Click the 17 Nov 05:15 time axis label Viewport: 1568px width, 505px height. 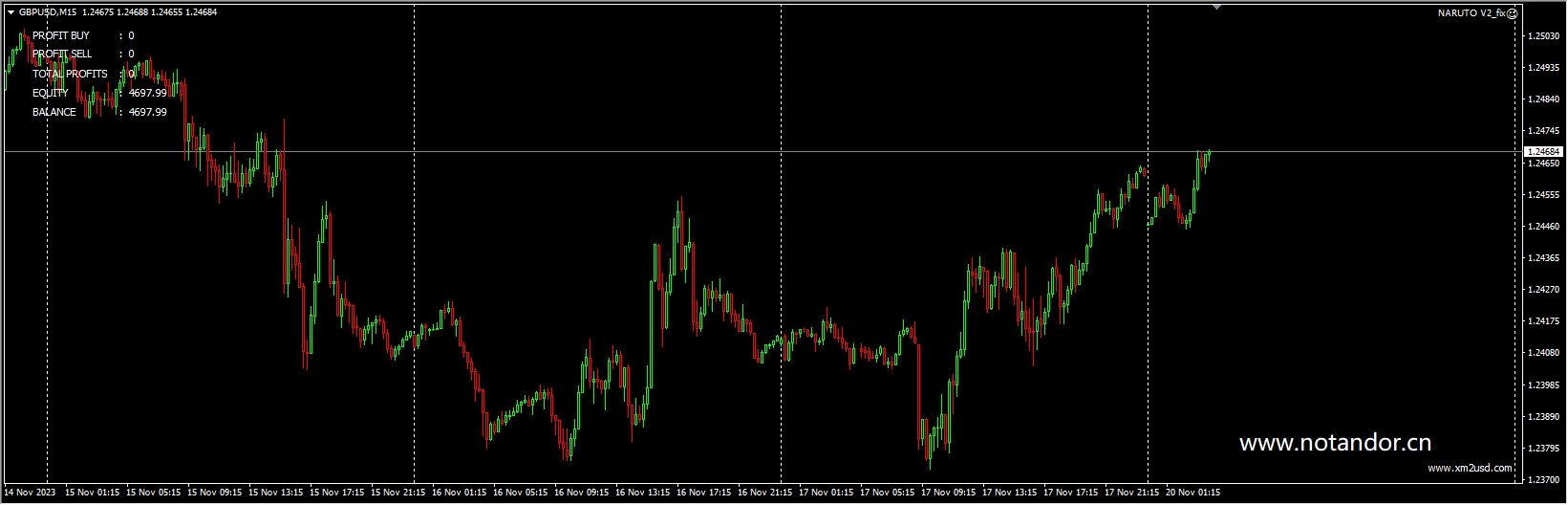888,494
